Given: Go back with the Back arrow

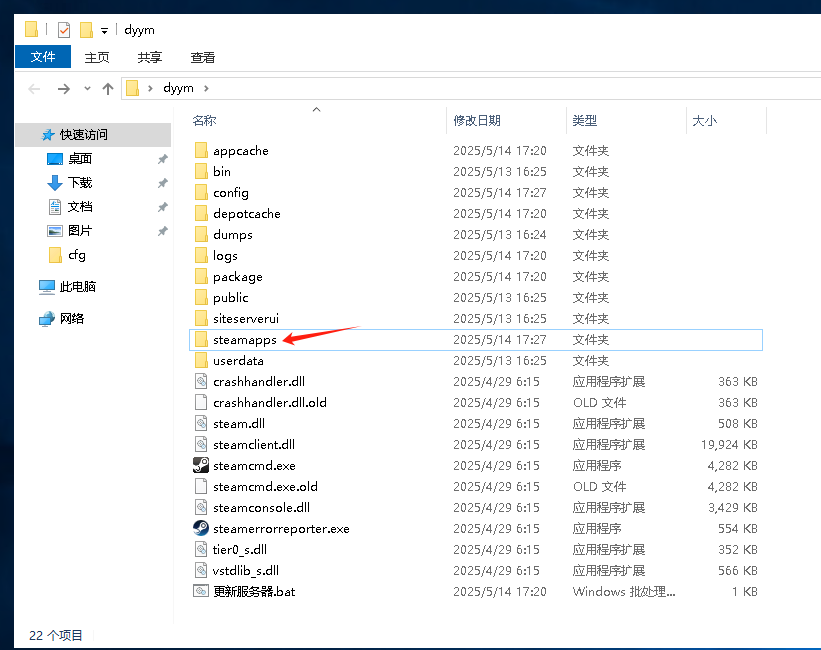Looking at the screenshot, I should (34, 89).
